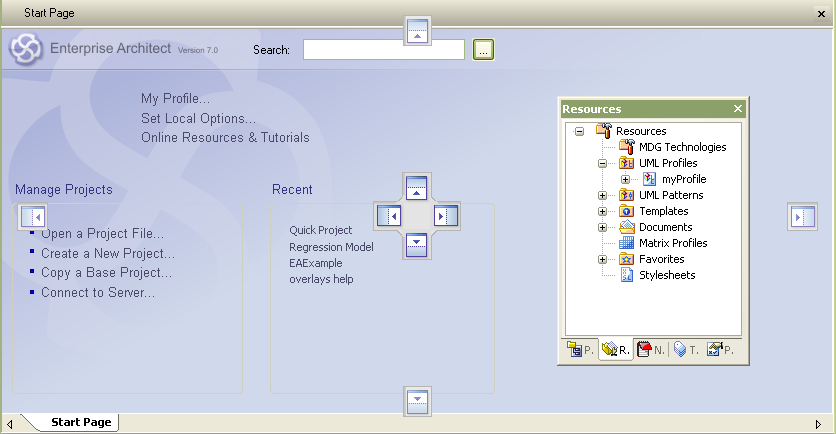Click the tab strip right arrow

point(818,424)
